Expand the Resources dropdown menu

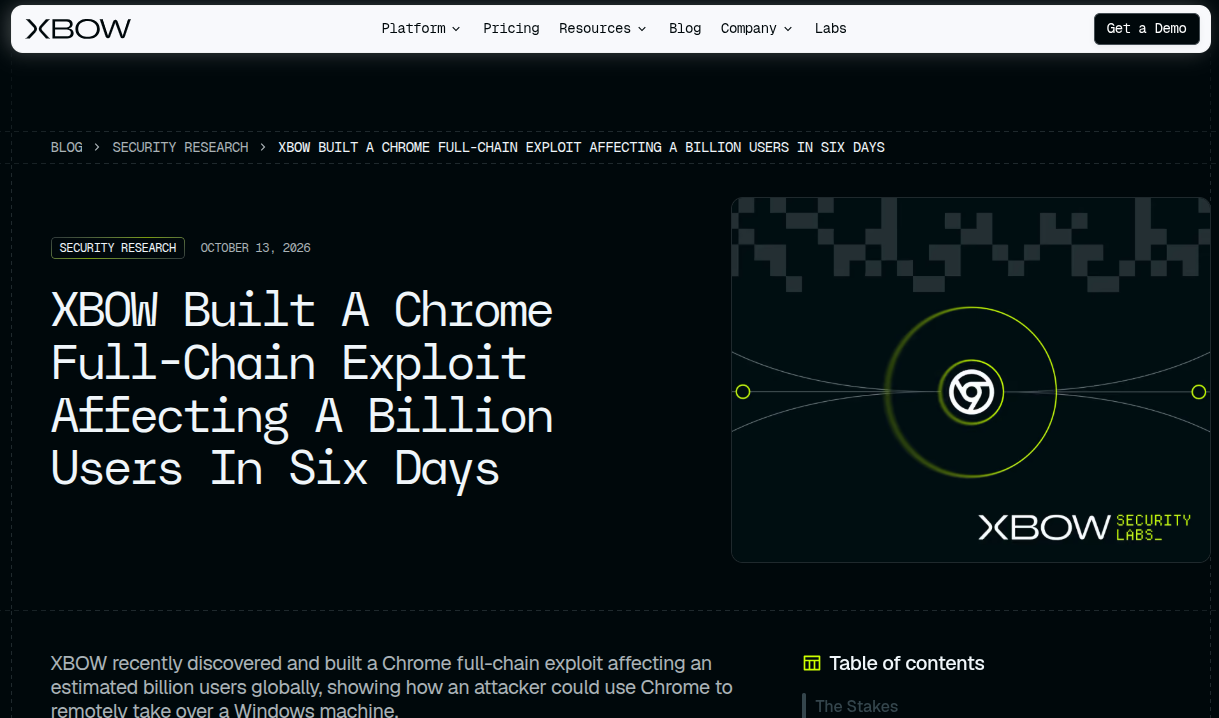click(603, 29)
